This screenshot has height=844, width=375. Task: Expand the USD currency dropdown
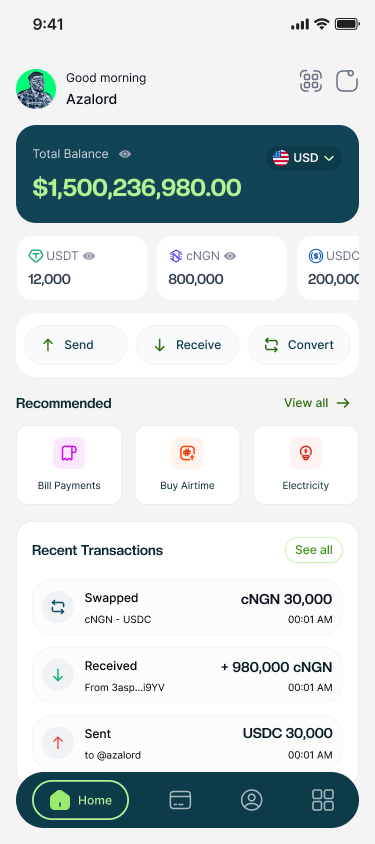click(x=304, y=158)
